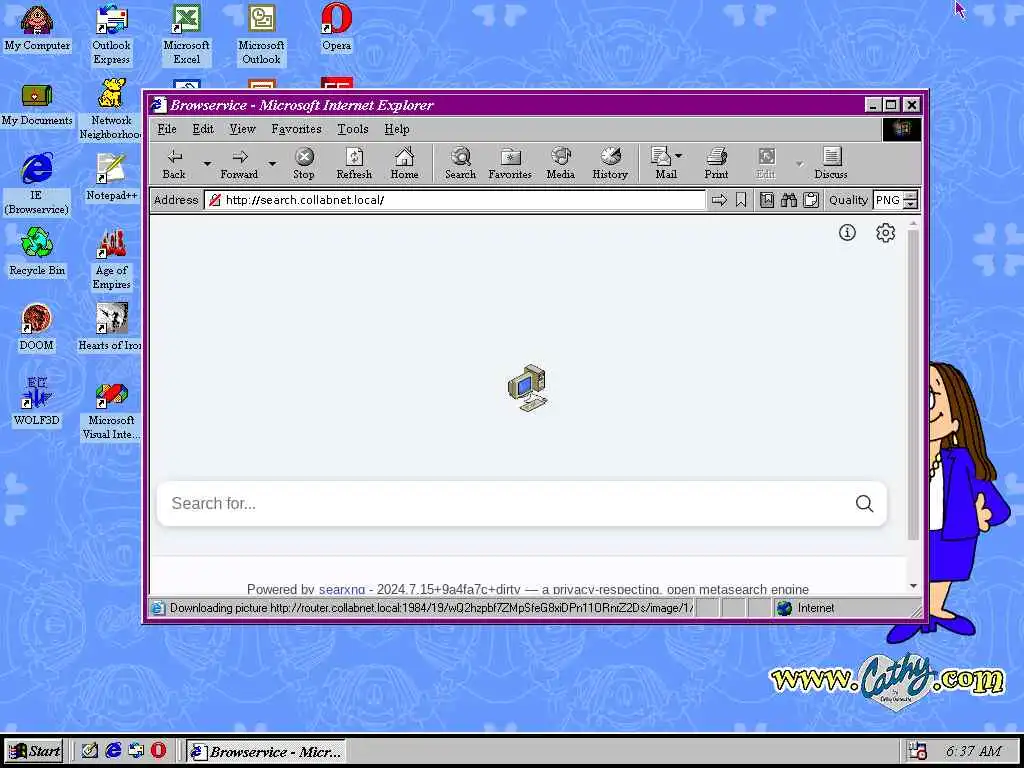
Task: Refresh the current page
Action: pyautogui.click(x=354, y=163)
